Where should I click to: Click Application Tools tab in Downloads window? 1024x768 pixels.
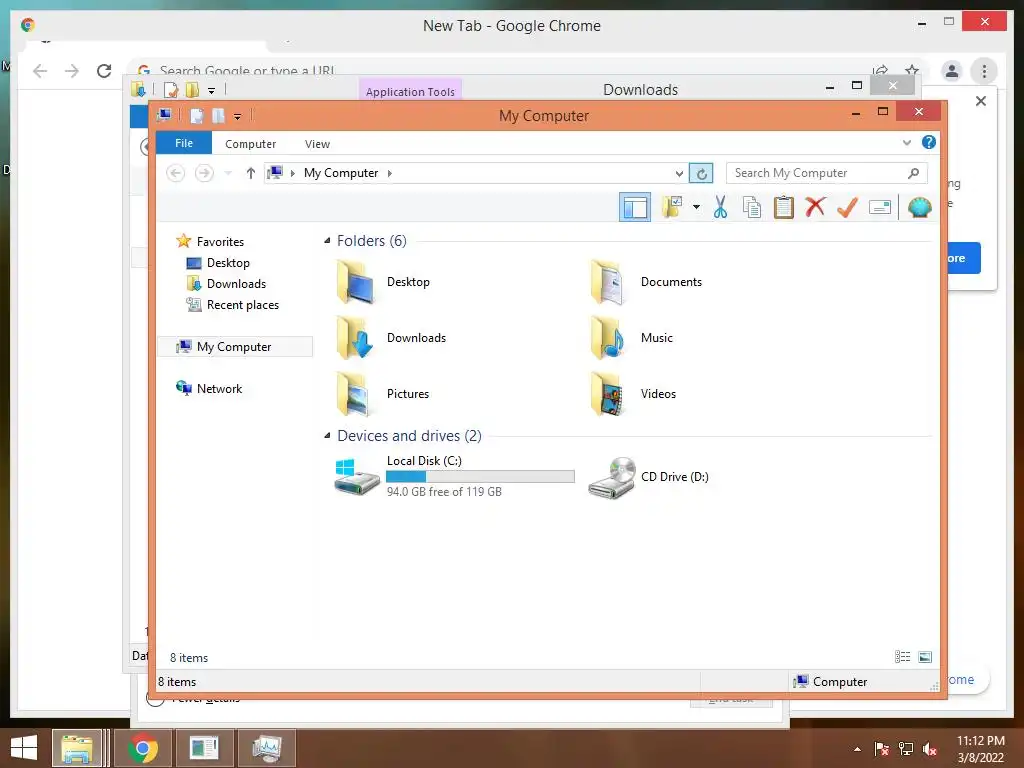click(x=410, y=91)
